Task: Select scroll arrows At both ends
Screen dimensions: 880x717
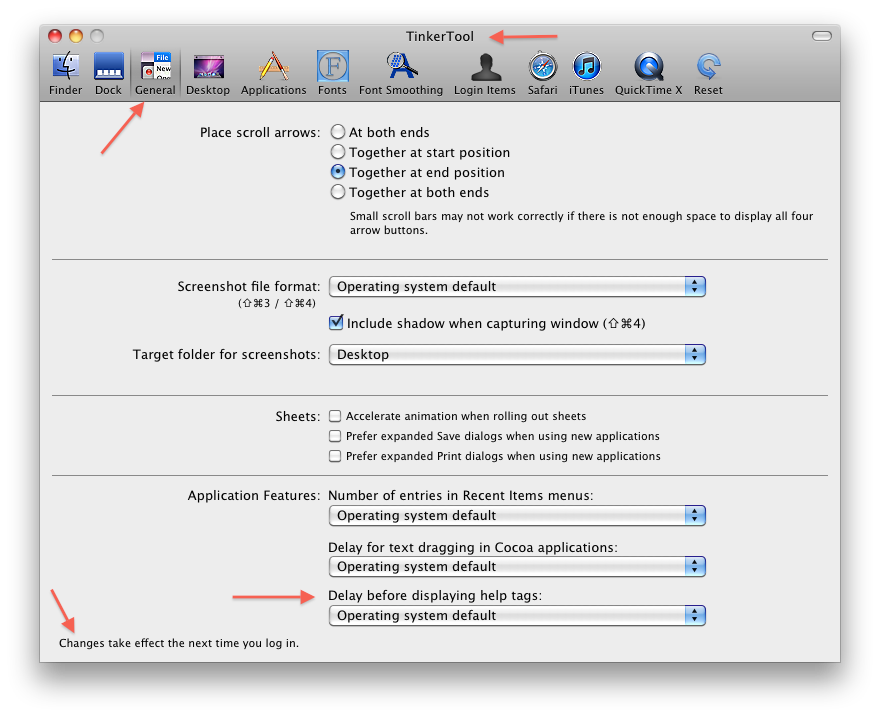Action: (x=338, y=132)
